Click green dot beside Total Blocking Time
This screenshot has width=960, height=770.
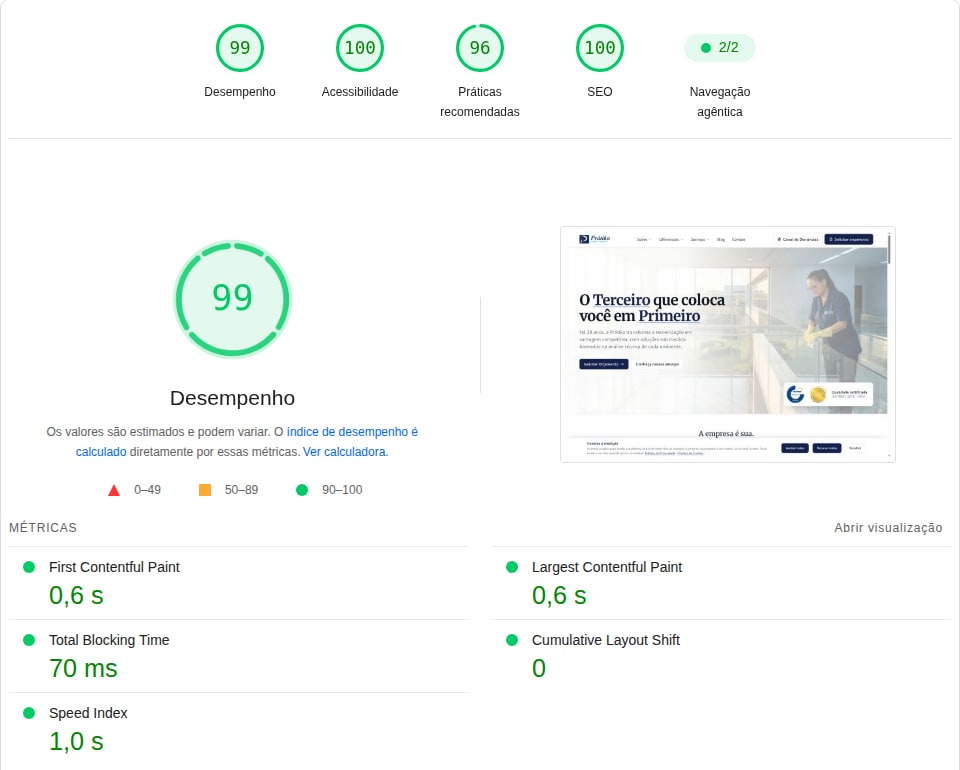(29, 640)
